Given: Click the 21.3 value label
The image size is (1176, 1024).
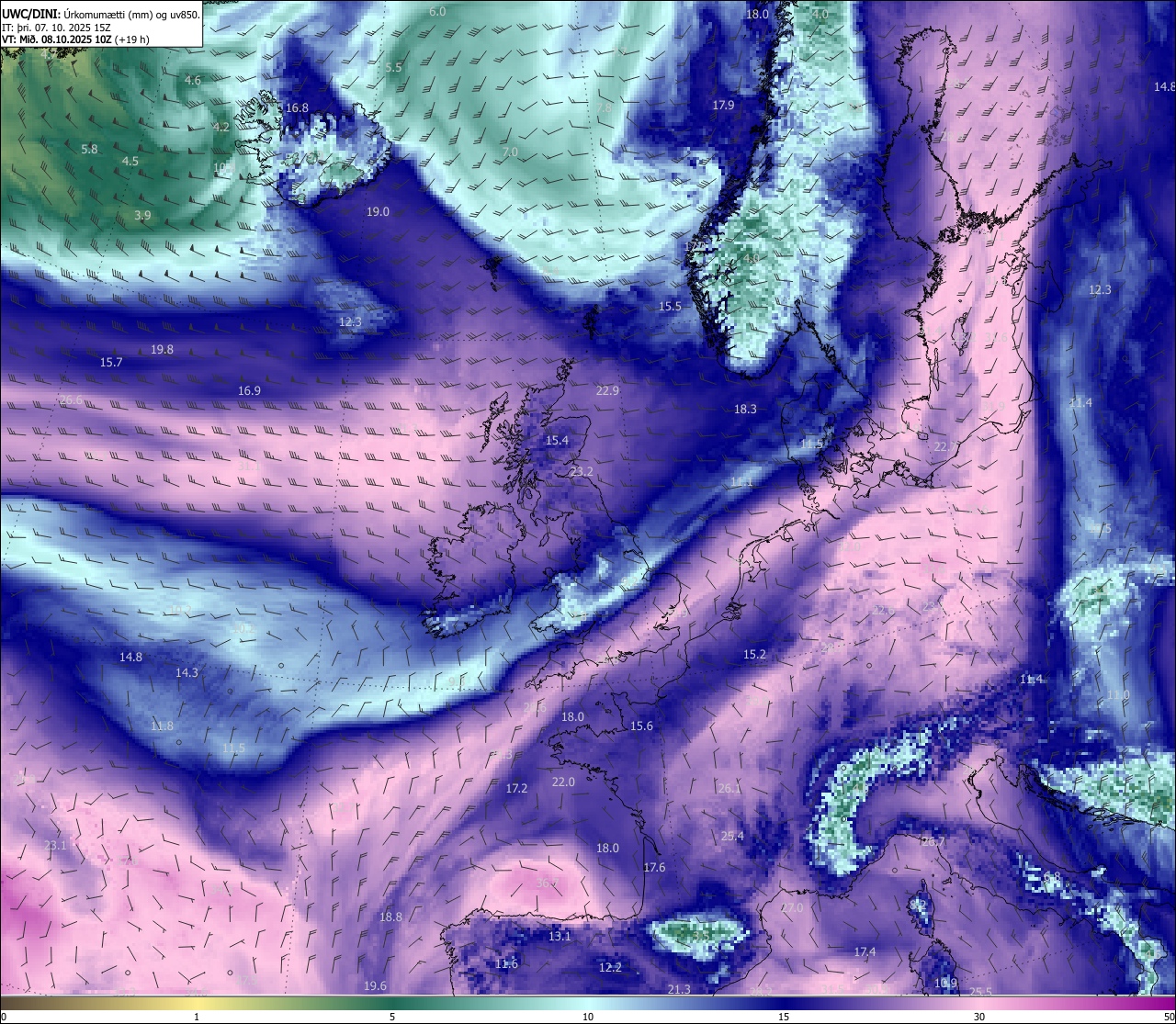Looking at the screenshot, I should point(679,989).
